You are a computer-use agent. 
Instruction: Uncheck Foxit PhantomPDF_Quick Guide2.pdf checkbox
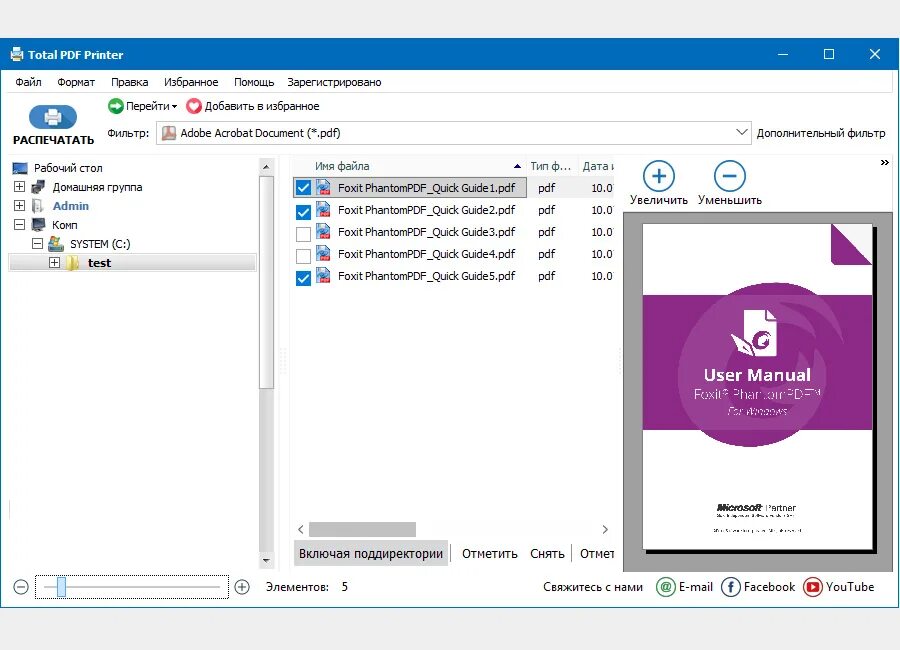tap(303, 212)
